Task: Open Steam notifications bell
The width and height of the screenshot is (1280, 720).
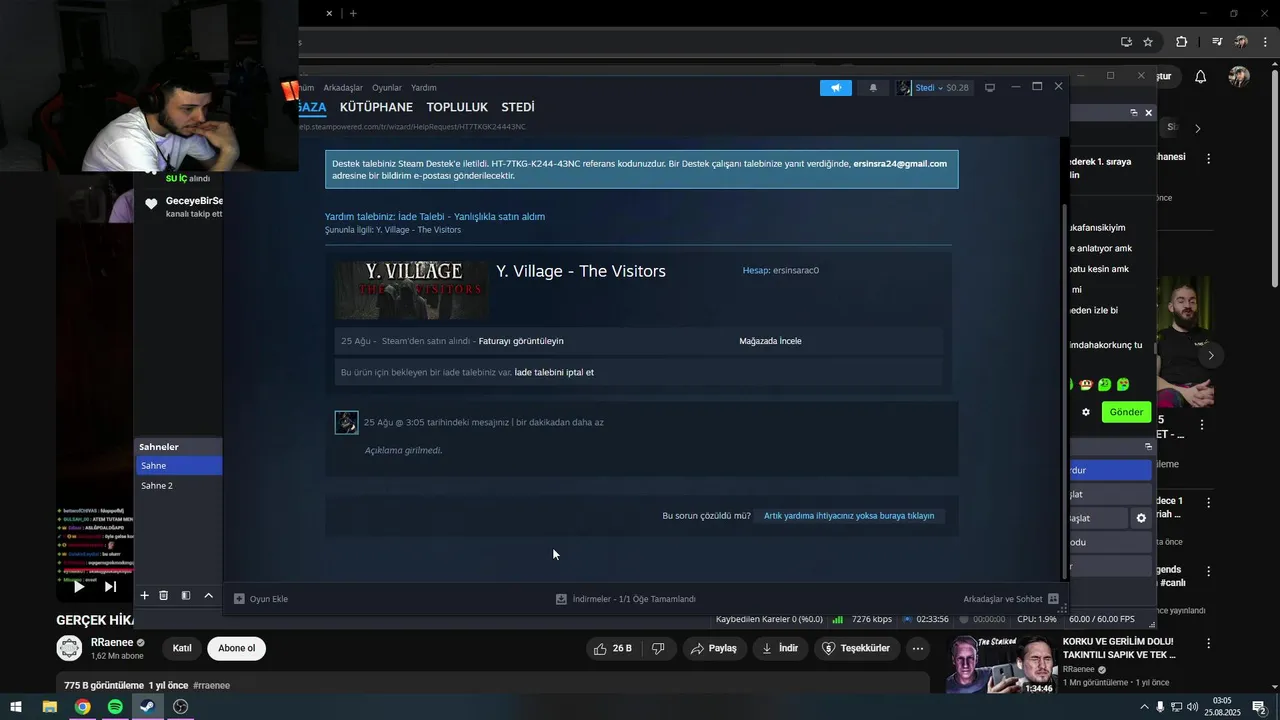Action: tap(873, 88)
